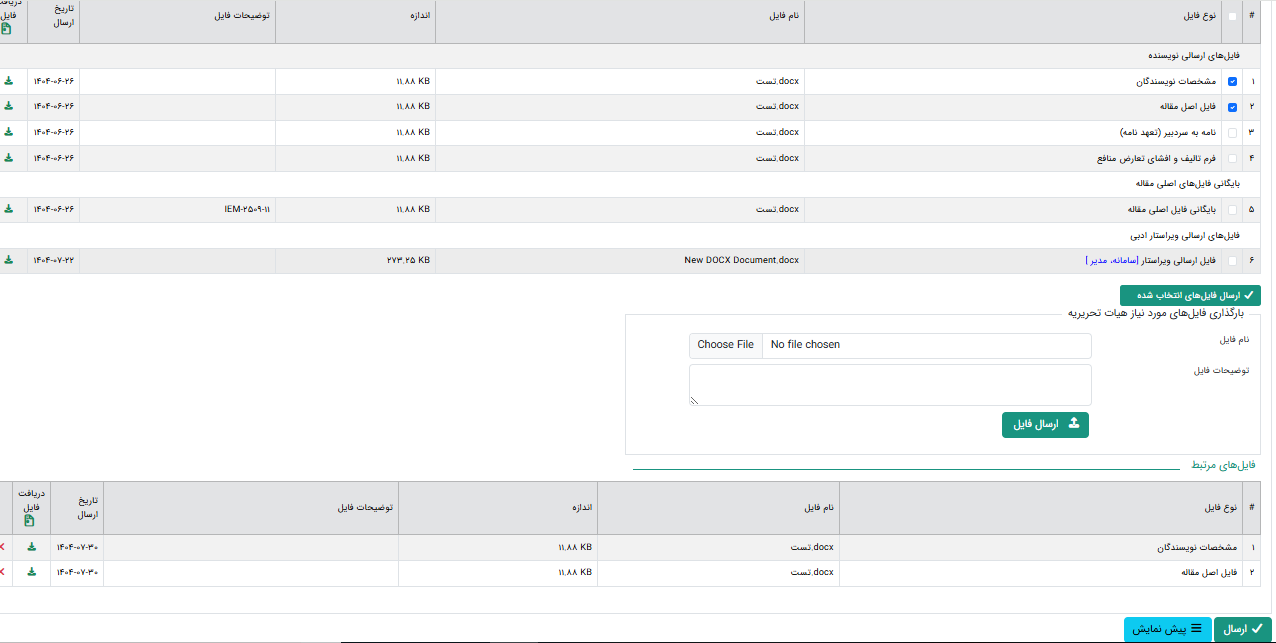1276x643 pixels.
Task: Click into the توضیحات فایل text area
Action: [890, 384]
